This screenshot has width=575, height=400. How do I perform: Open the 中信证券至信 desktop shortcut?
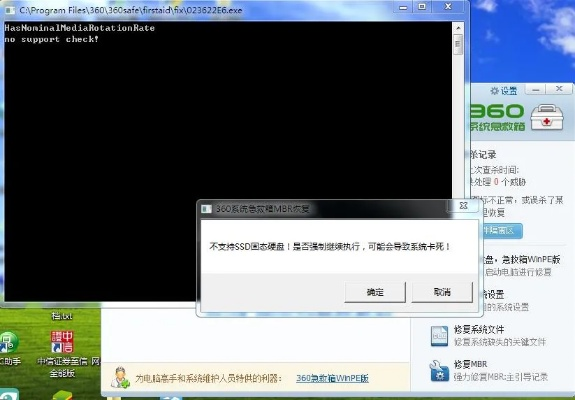62,354
